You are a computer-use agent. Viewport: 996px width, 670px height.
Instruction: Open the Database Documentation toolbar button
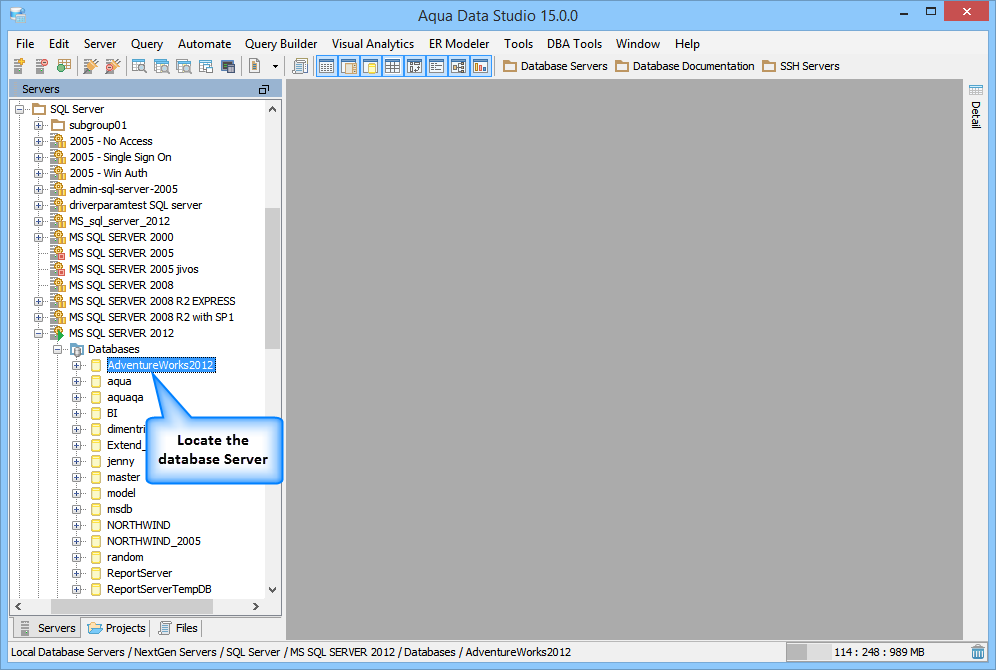685,66
